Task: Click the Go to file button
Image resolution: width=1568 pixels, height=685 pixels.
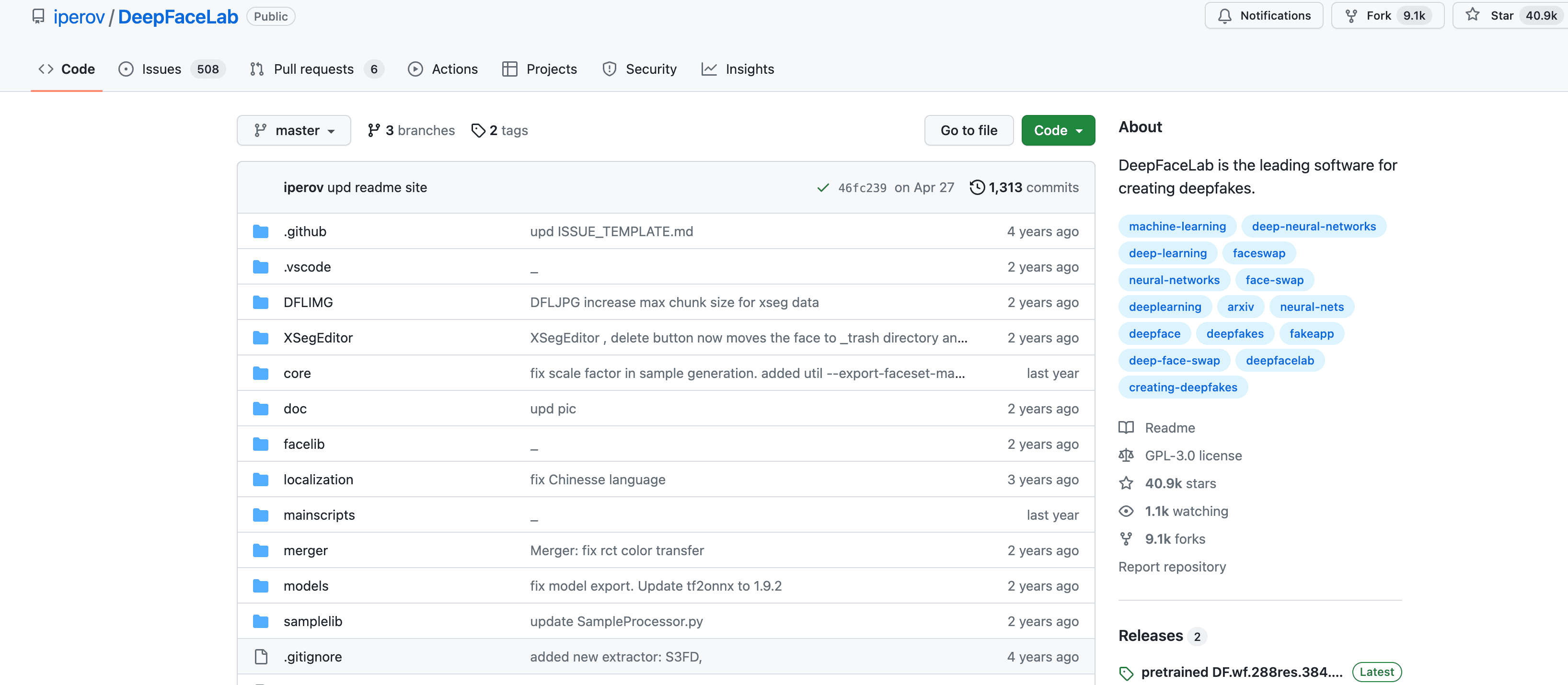Action: coord(968,130)
